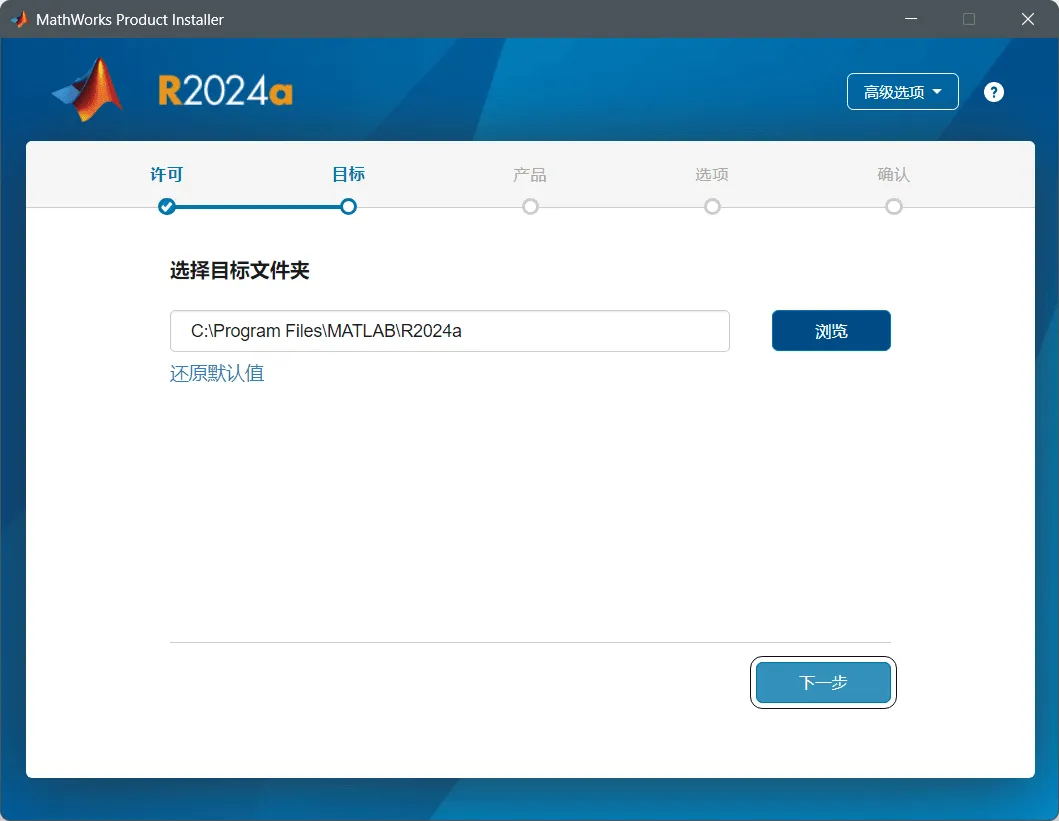Minimize the installer window
Image resolution: width=1059 pixels, height=821 pixels.
tap(911, 19)
